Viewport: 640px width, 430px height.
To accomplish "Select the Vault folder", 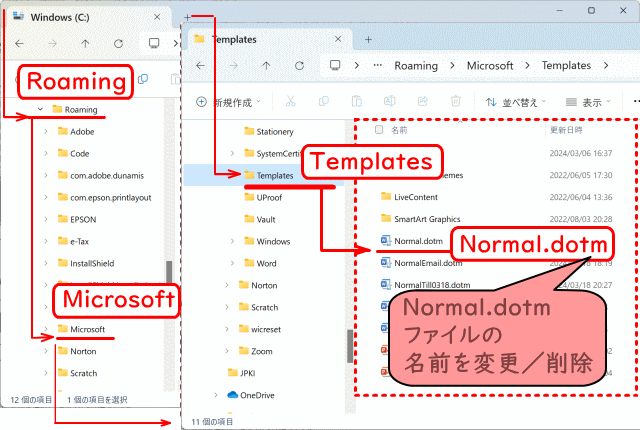I will click(x=260, y=219).
